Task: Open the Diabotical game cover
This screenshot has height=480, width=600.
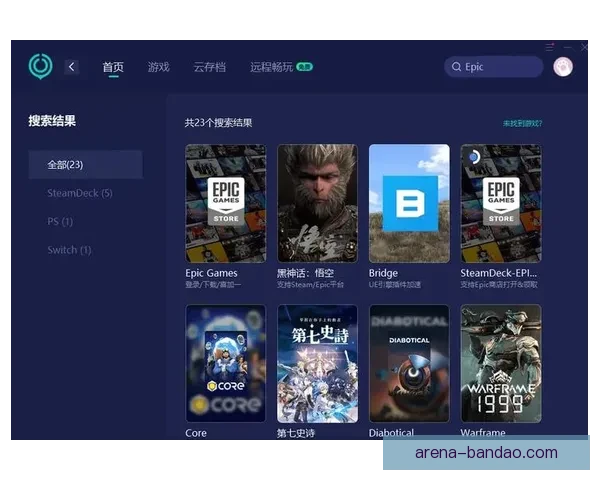Action: [x=409, y=363]
